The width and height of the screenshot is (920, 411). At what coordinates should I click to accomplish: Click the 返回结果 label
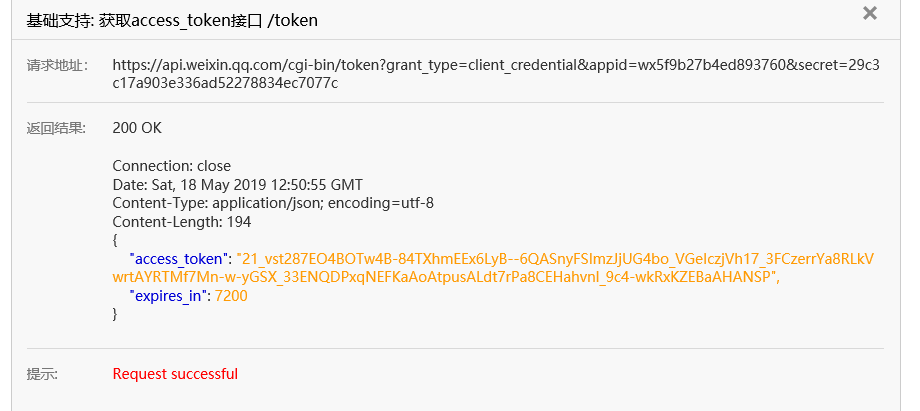57,128
